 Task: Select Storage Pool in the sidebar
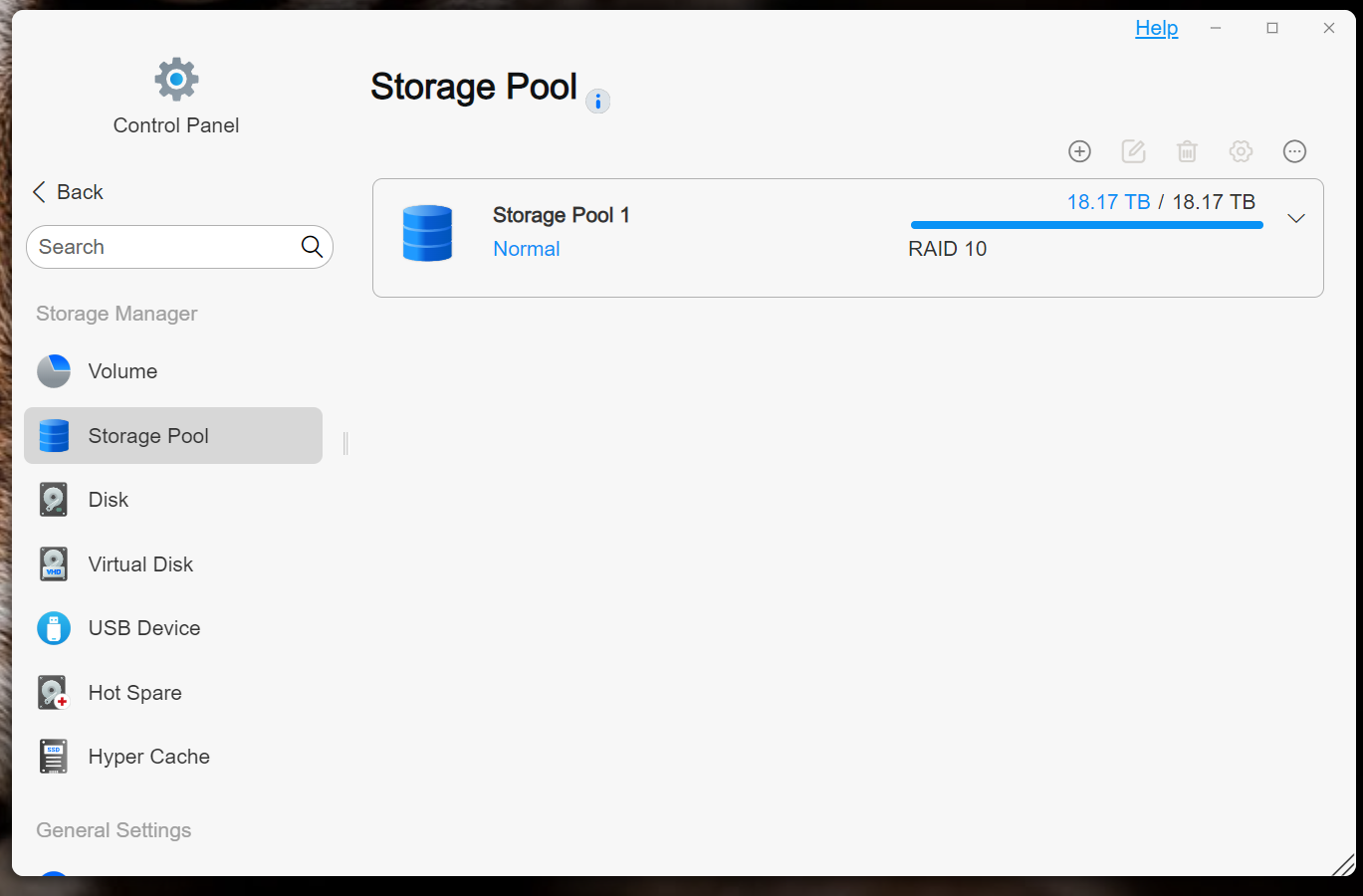point(173,435)
